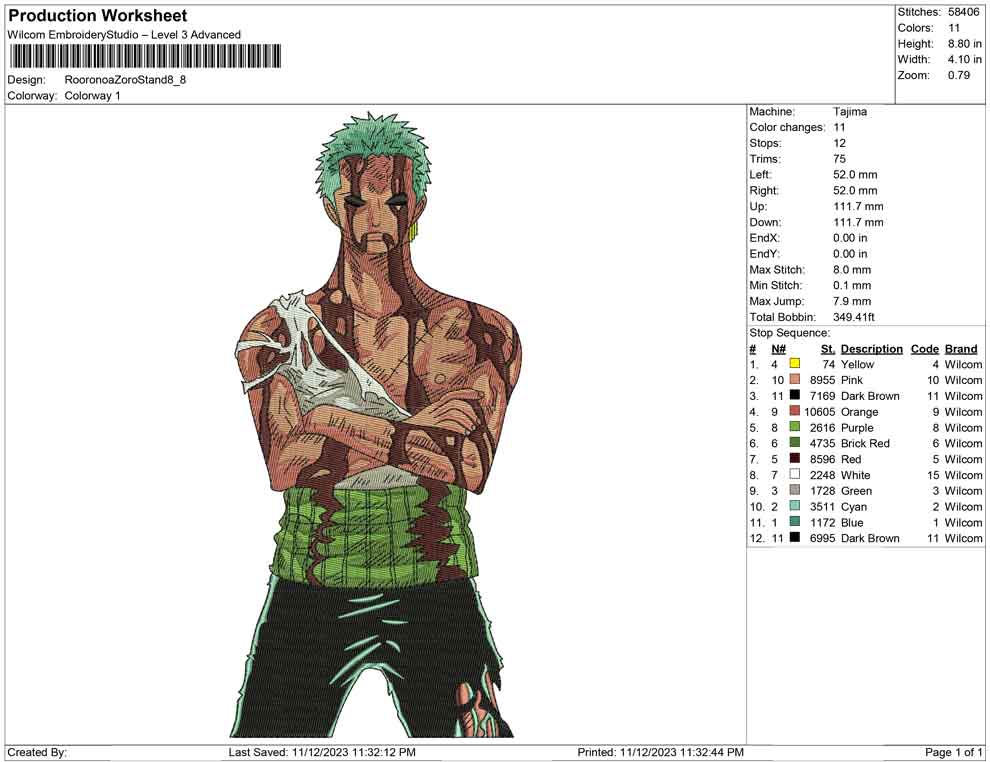This screenshot has height=762, width=990.
Task: Sort by the Description column header
Action: 872,348
